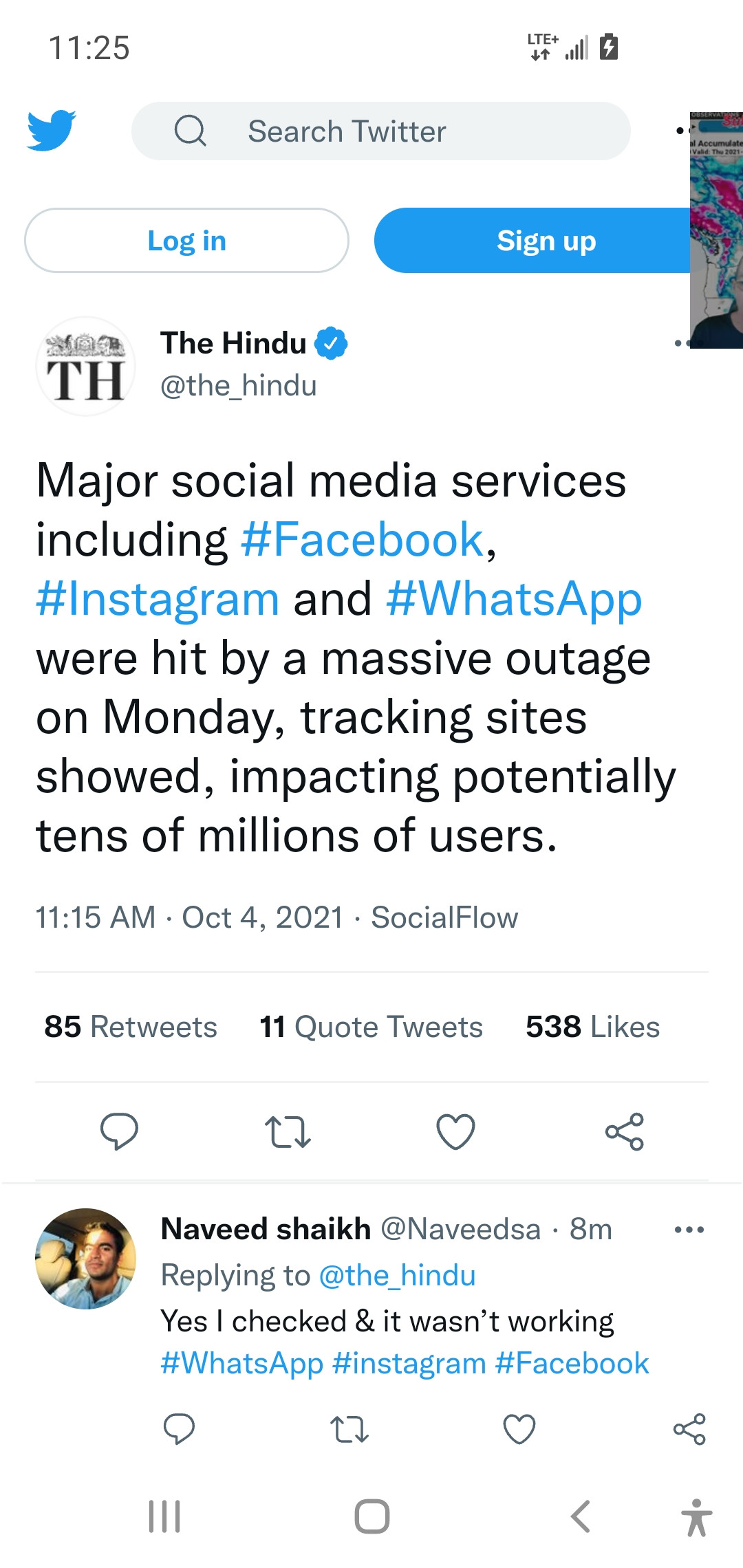The height and width of the screenshot is (1568, 743).
Task: Open more options on Naveed's reply
Action: coord(689,1230)
